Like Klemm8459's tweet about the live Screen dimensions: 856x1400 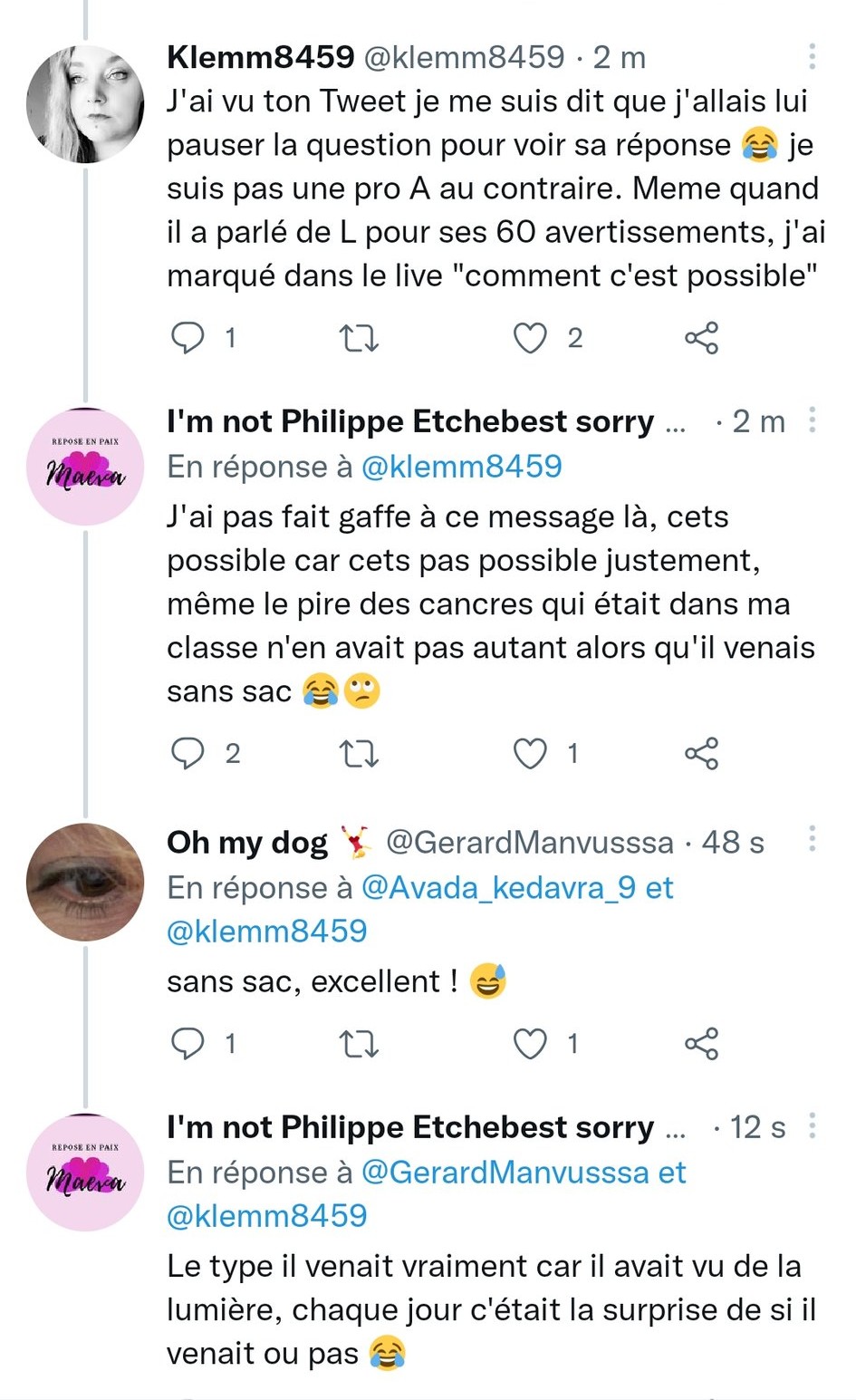click(531, 338)
